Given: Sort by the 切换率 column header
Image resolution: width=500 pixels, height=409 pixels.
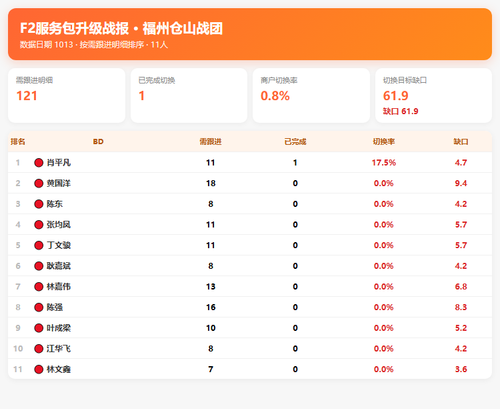Looking at the screenshot, I should 384,142.
